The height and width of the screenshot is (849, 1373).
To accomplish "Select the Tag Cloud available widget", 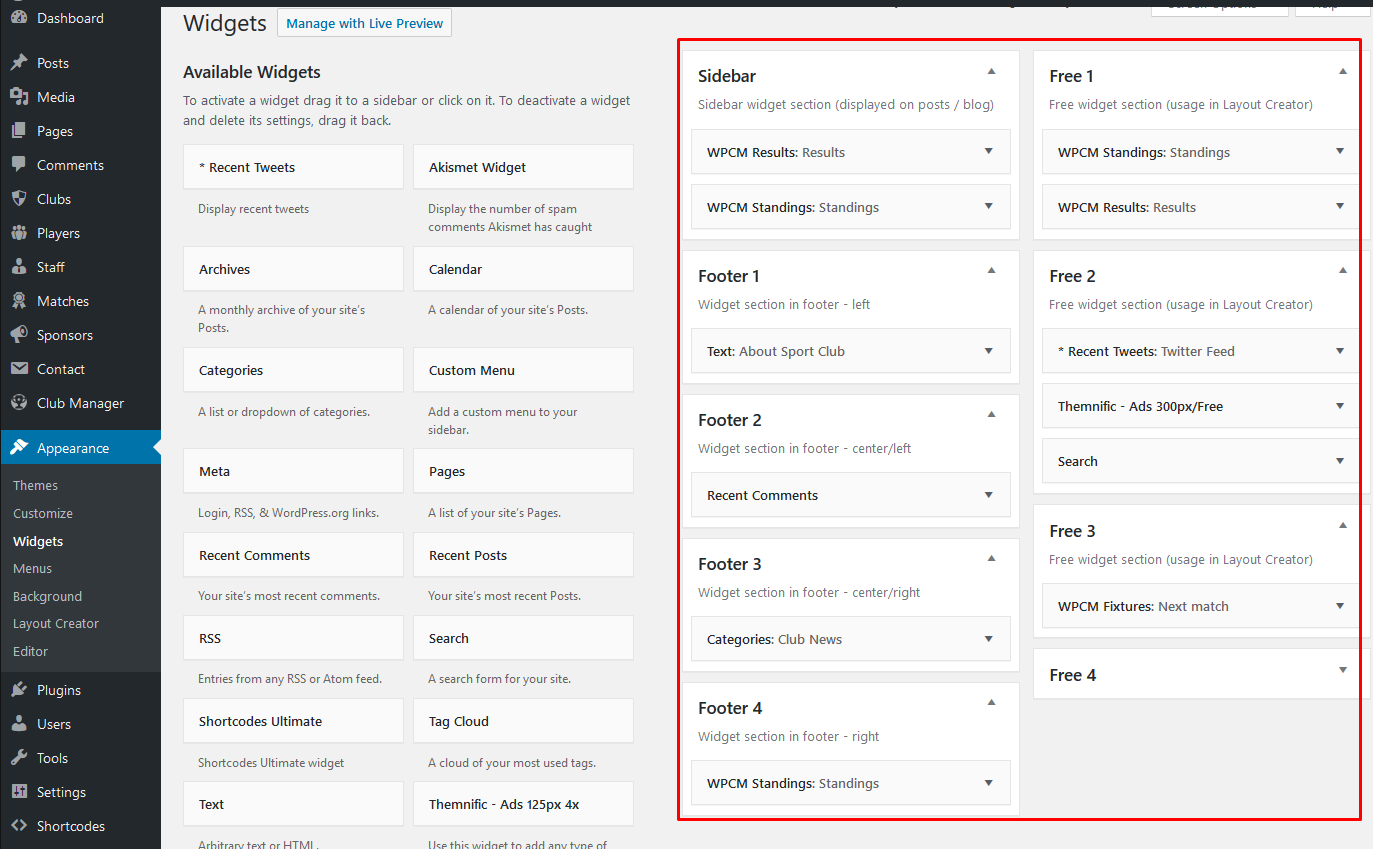I will (523, 721).
